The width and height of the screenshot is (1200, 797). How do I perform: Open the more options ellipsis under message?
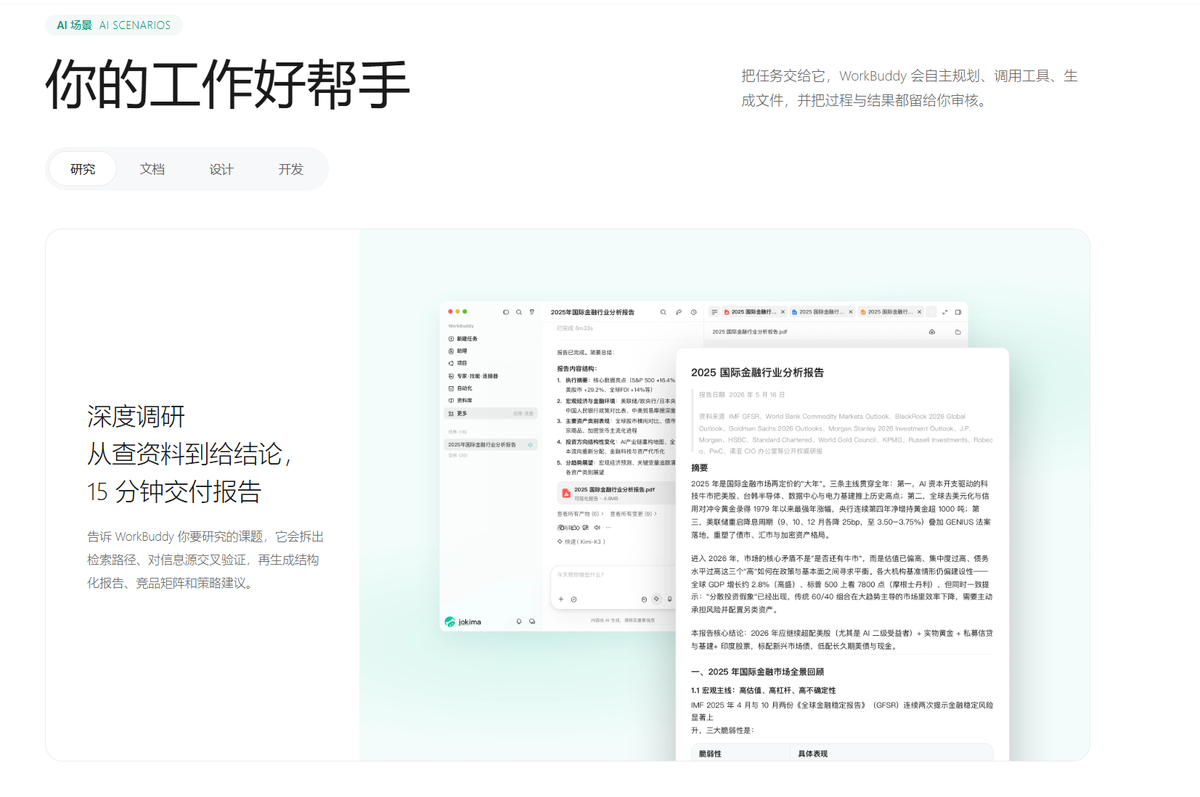pyautogui.click(x=608, y=527)
